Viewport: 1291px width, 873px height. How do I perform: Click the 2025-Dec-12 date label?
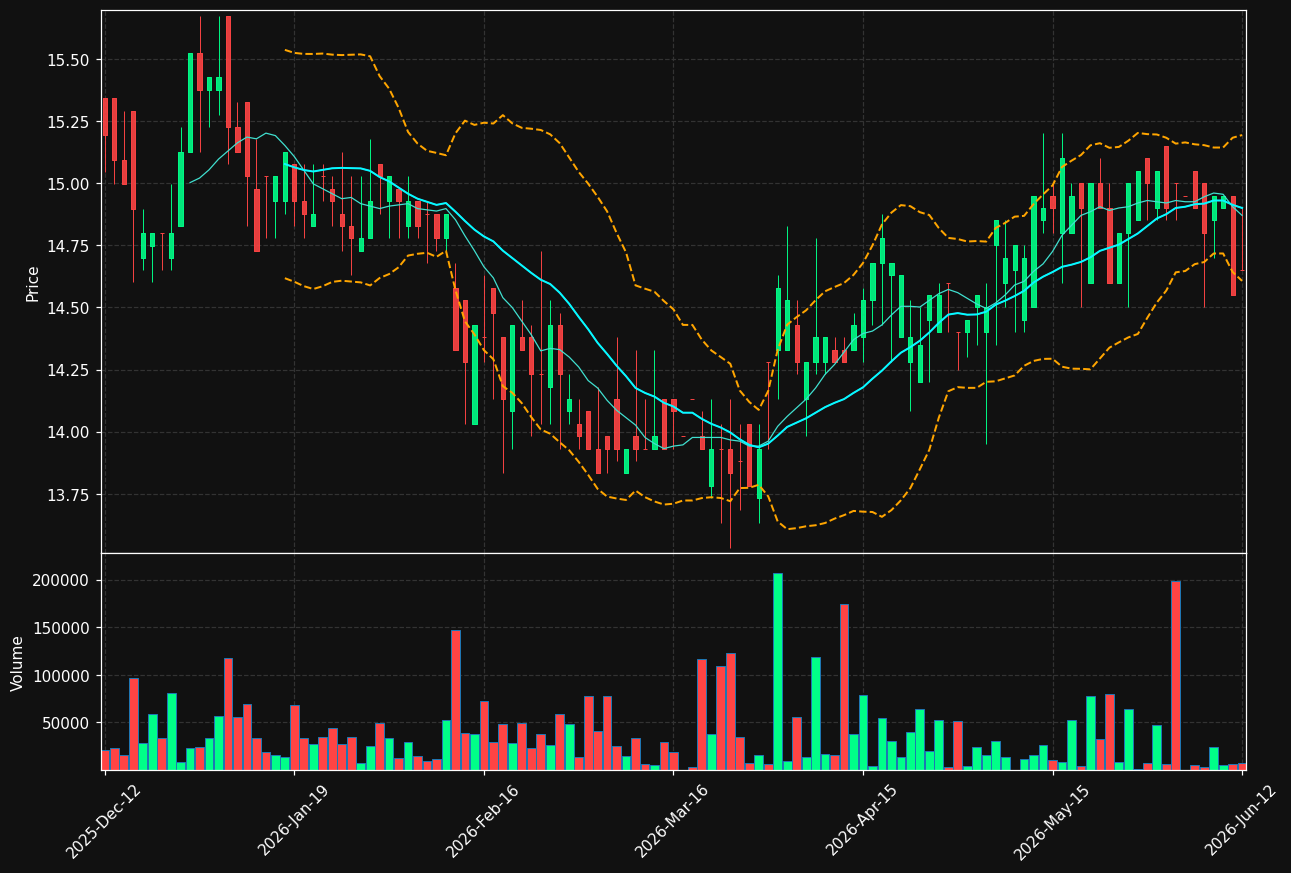[103, 822]
